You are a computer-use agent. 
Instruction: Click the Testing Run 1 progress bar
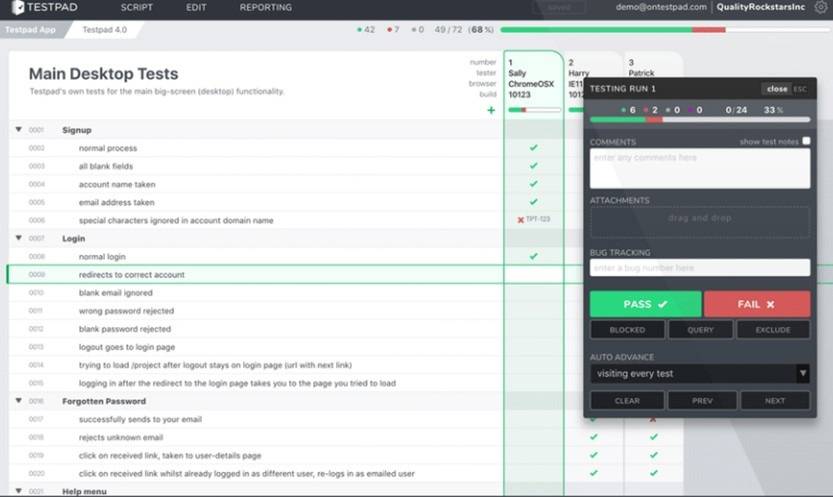[700, 119]
